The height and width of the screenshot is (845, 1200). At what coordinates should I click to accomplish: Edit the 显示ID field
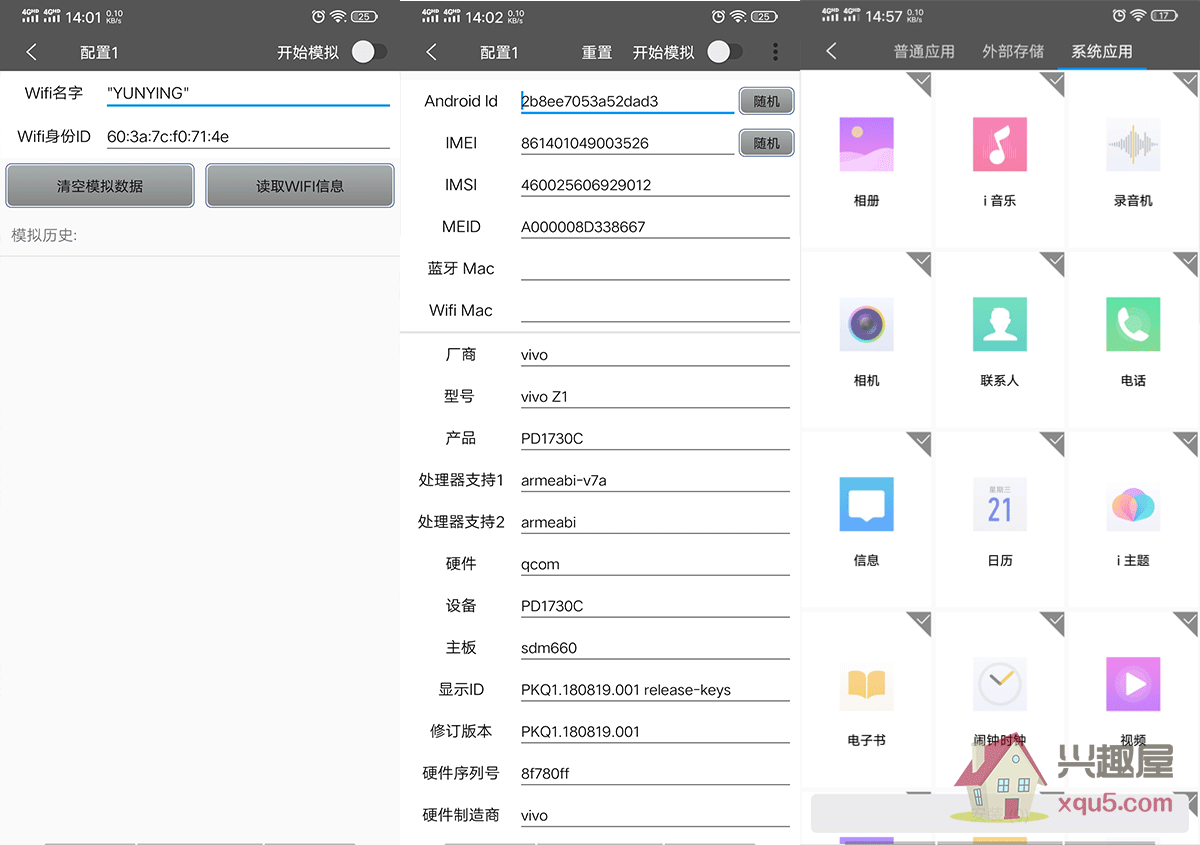[x=655, y=690]
